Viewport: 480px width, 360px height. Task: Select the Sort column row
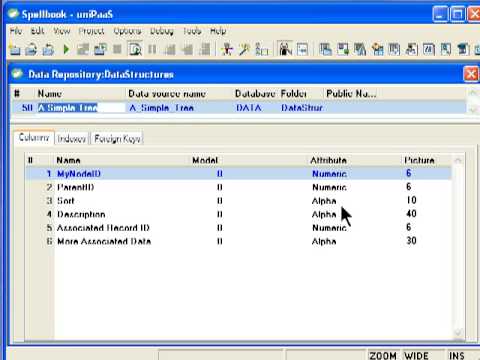[239, 201]
